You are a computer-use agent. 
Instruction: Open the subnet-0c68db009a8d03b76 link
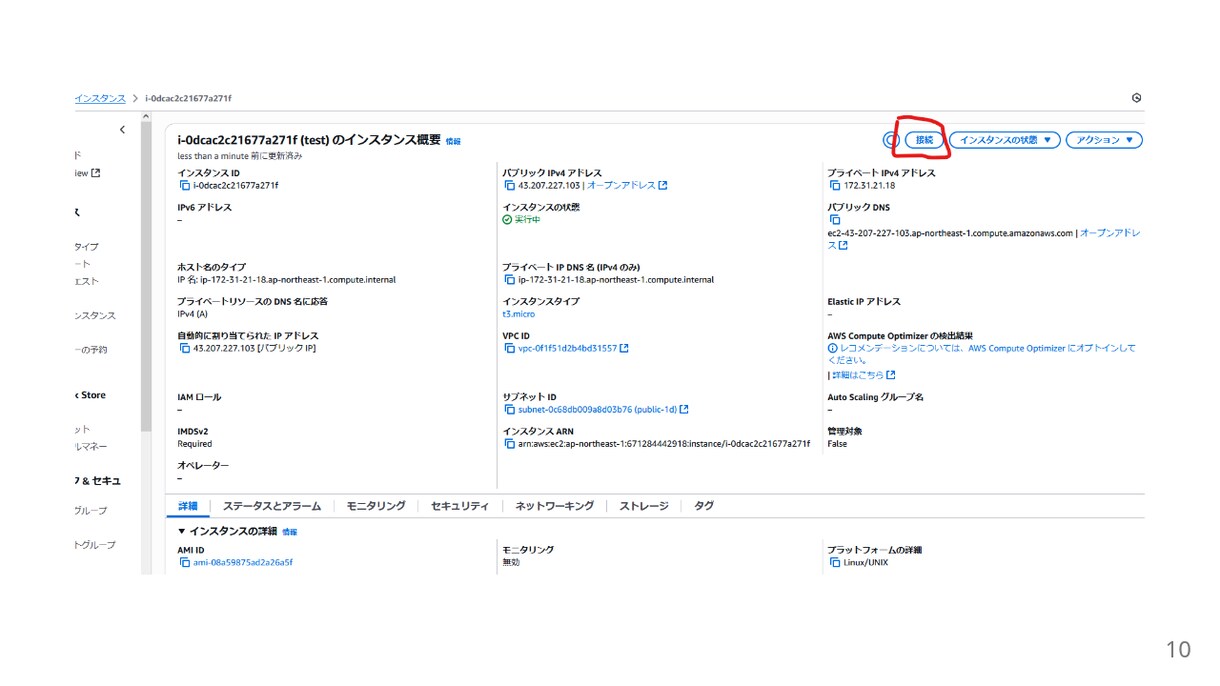pyautogui.click(x=598, y=410)
